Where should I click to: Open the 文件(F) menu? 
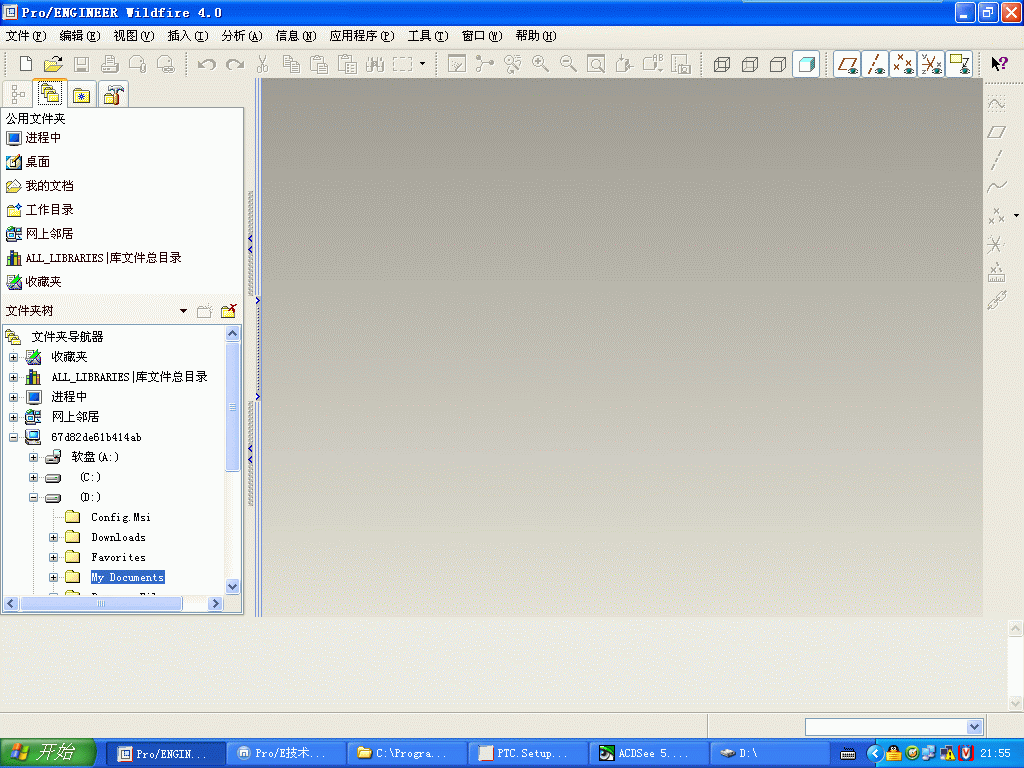pos(26,36)
